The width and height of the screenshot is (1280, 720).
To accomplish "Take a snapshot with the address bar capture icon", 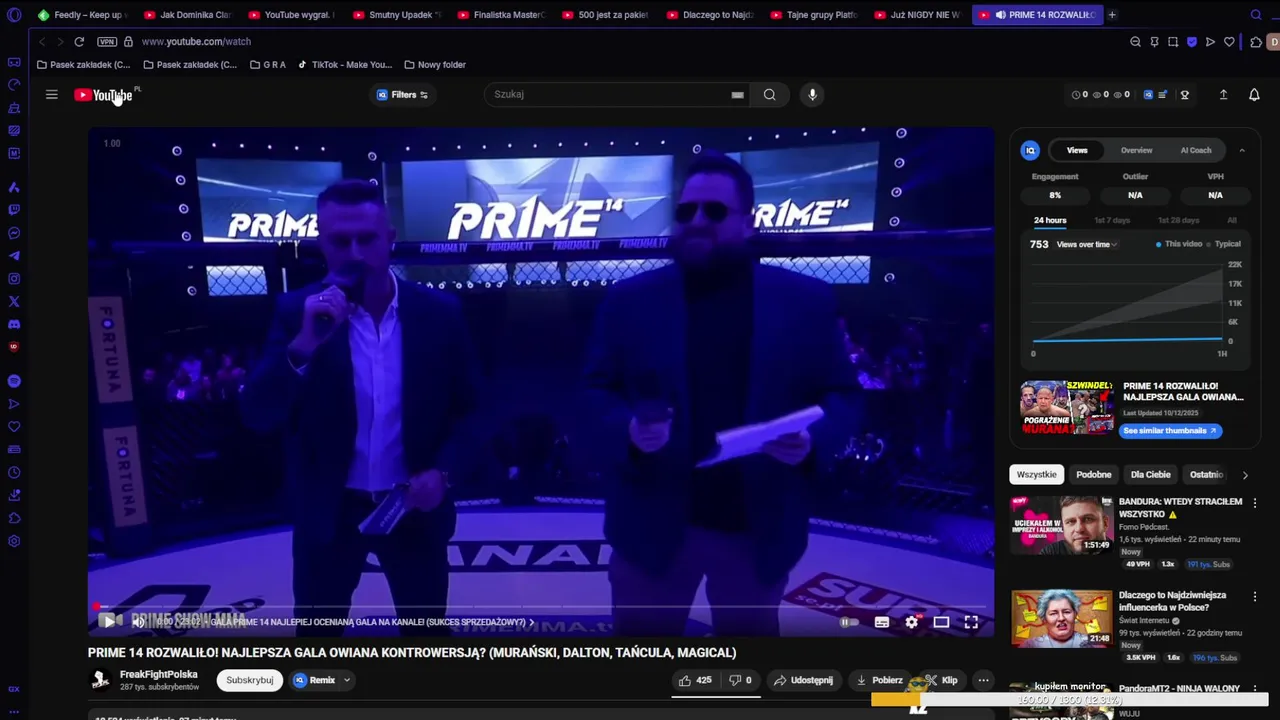I will (x=1173, y=42).
